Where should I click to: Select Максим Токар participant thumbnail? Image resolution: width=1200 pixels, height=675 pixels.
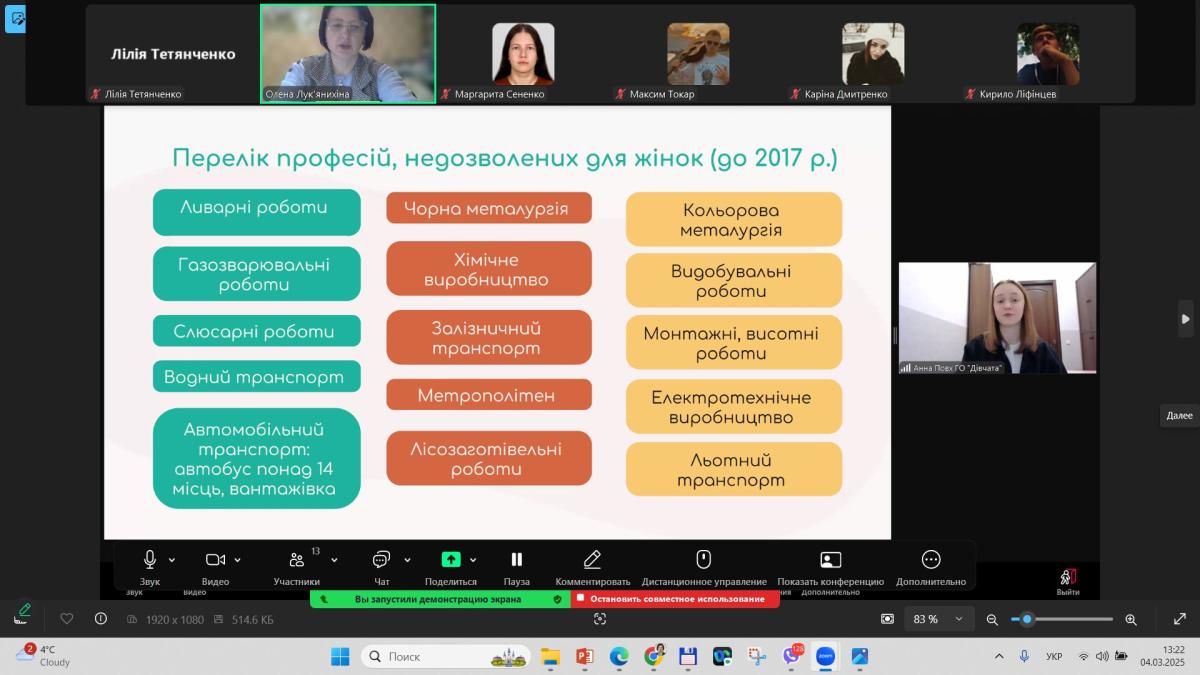(x=698, y=53)
